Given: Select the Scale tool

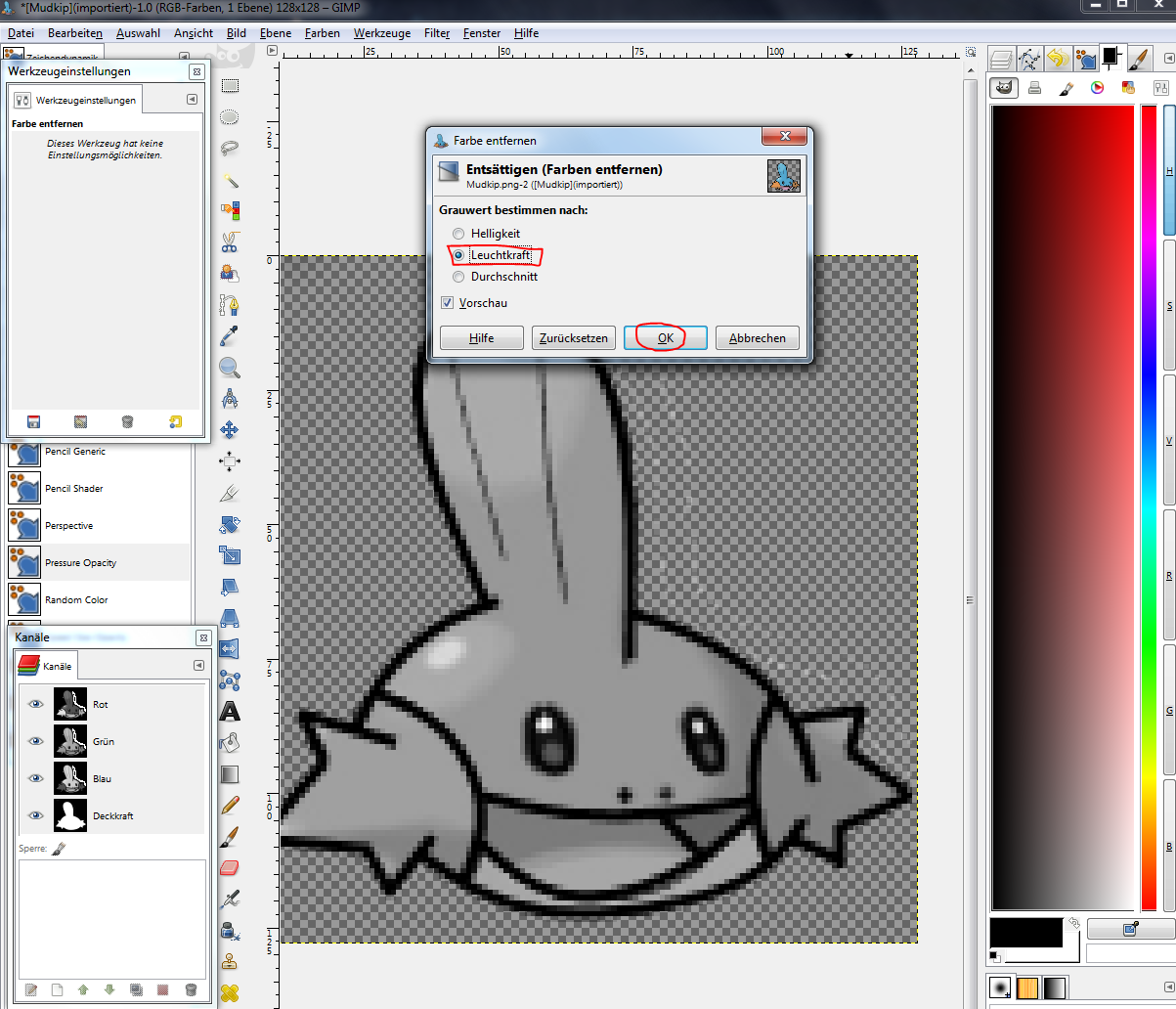Looking at the screenshot, I should point(230,555).
